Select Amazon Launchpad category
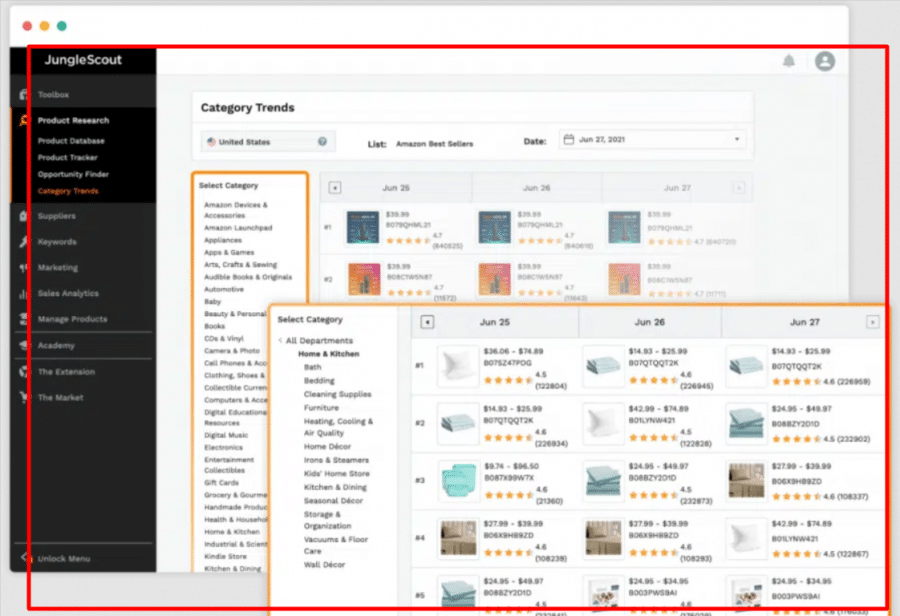Image resolution: width=900 pixels, height=616 pixels. pyautogui.click(x=238, y=228)
